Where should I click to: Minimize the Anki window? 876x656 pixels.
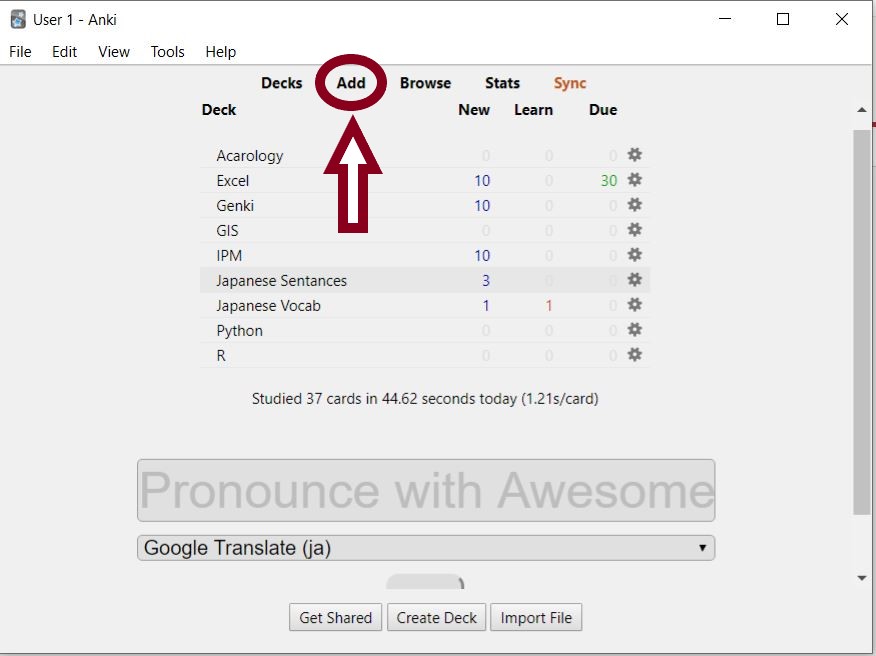pyautogui.click(x=725, y=19)
